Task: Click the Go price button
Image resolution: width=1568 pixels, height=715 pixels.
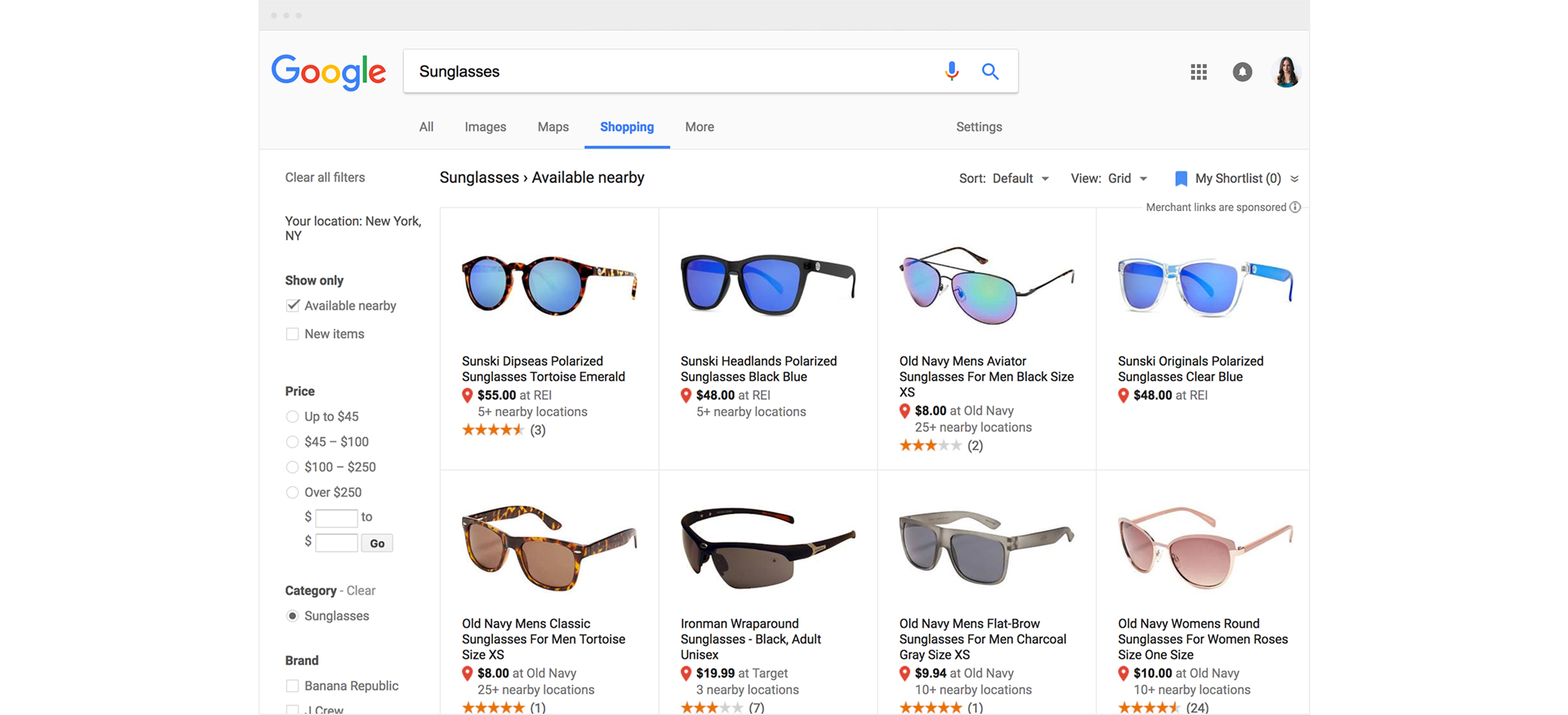Action: point(377,543)
